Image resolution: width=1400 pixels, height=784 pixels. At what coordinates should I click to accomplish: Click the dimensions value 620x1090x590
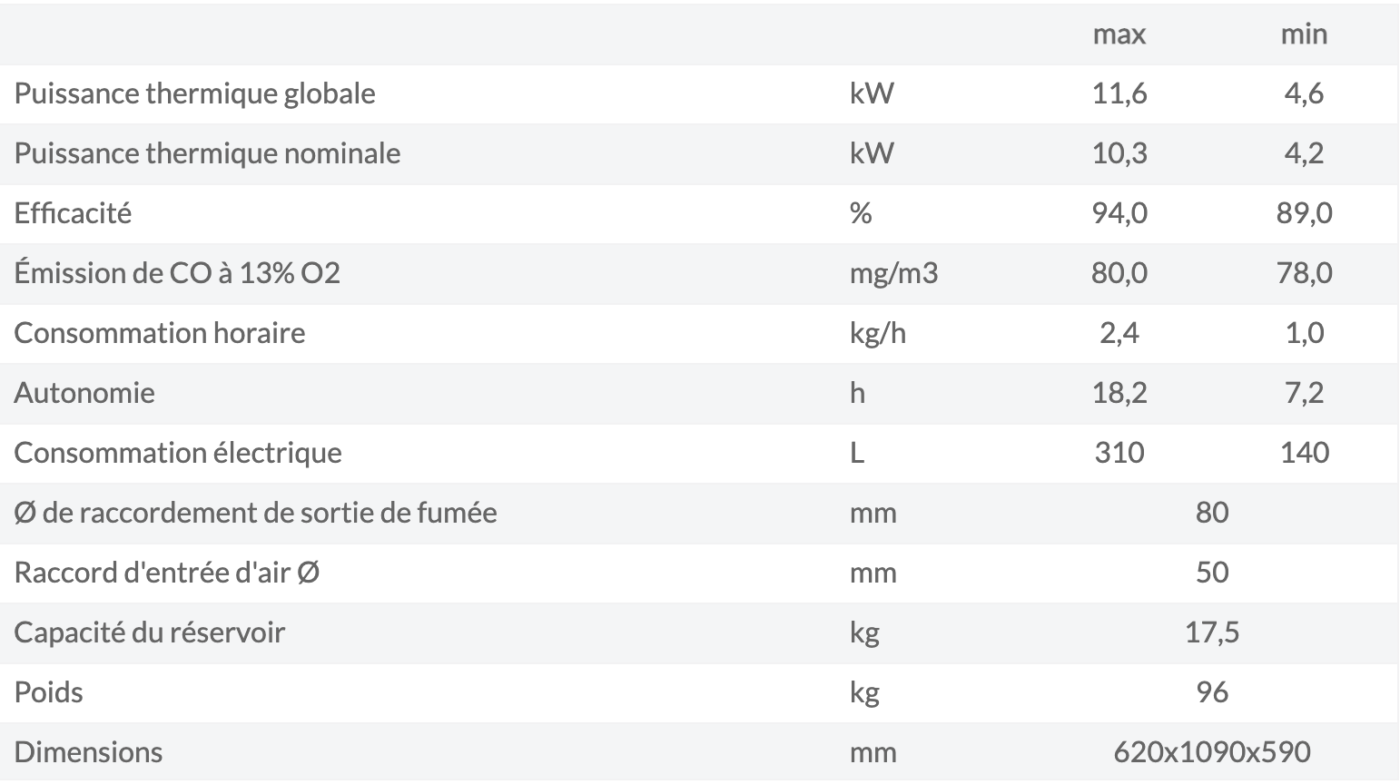(1212, 752)
